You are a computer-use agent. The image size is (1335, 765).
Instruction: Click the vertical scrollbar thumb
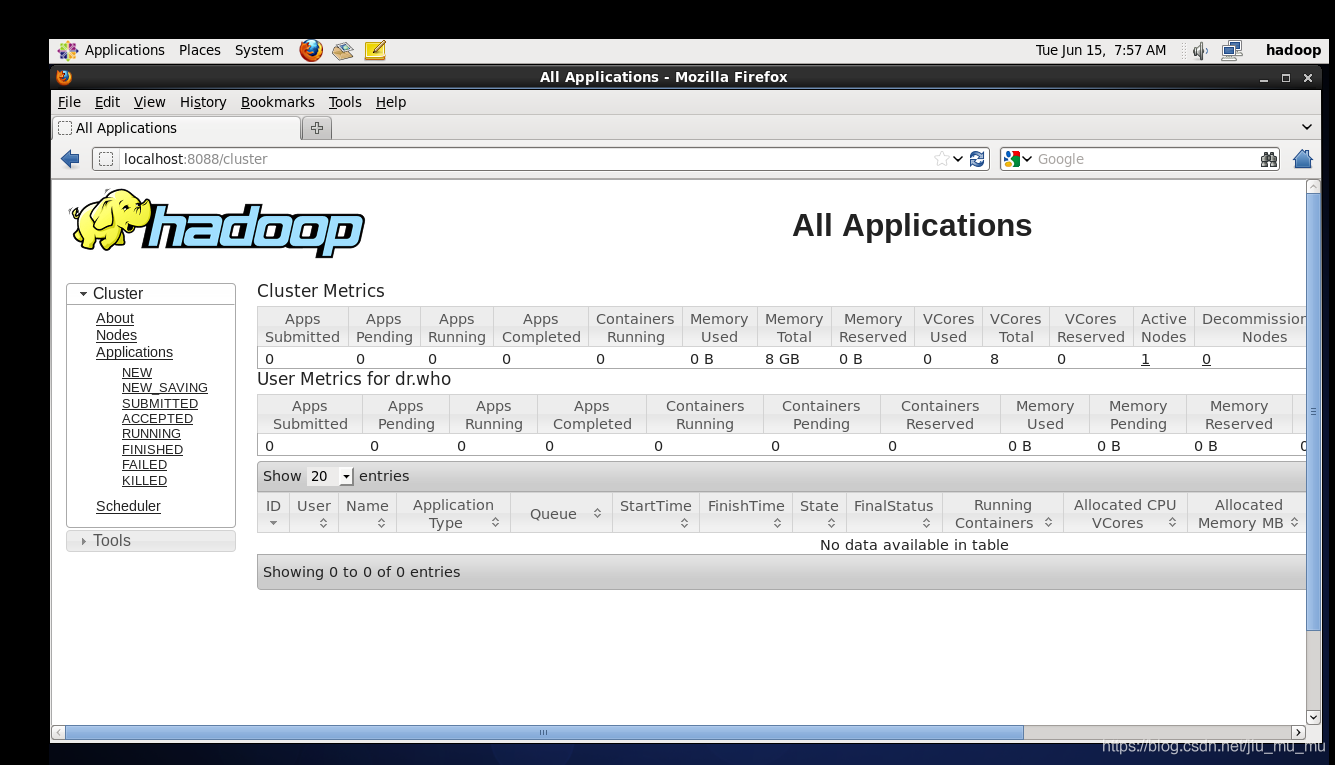(x=1313, y=411)
